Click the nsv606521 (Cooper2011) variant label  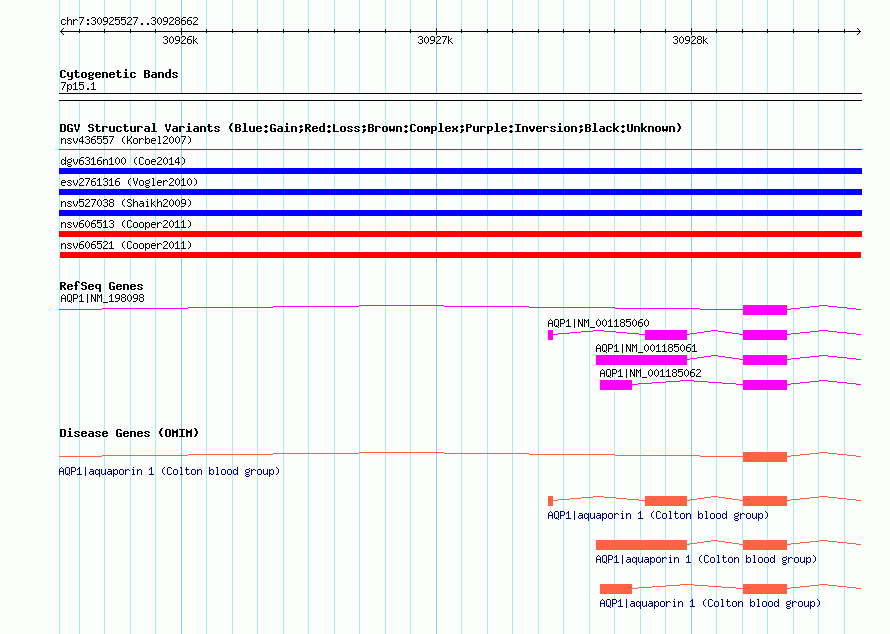(x=126, y=245)
